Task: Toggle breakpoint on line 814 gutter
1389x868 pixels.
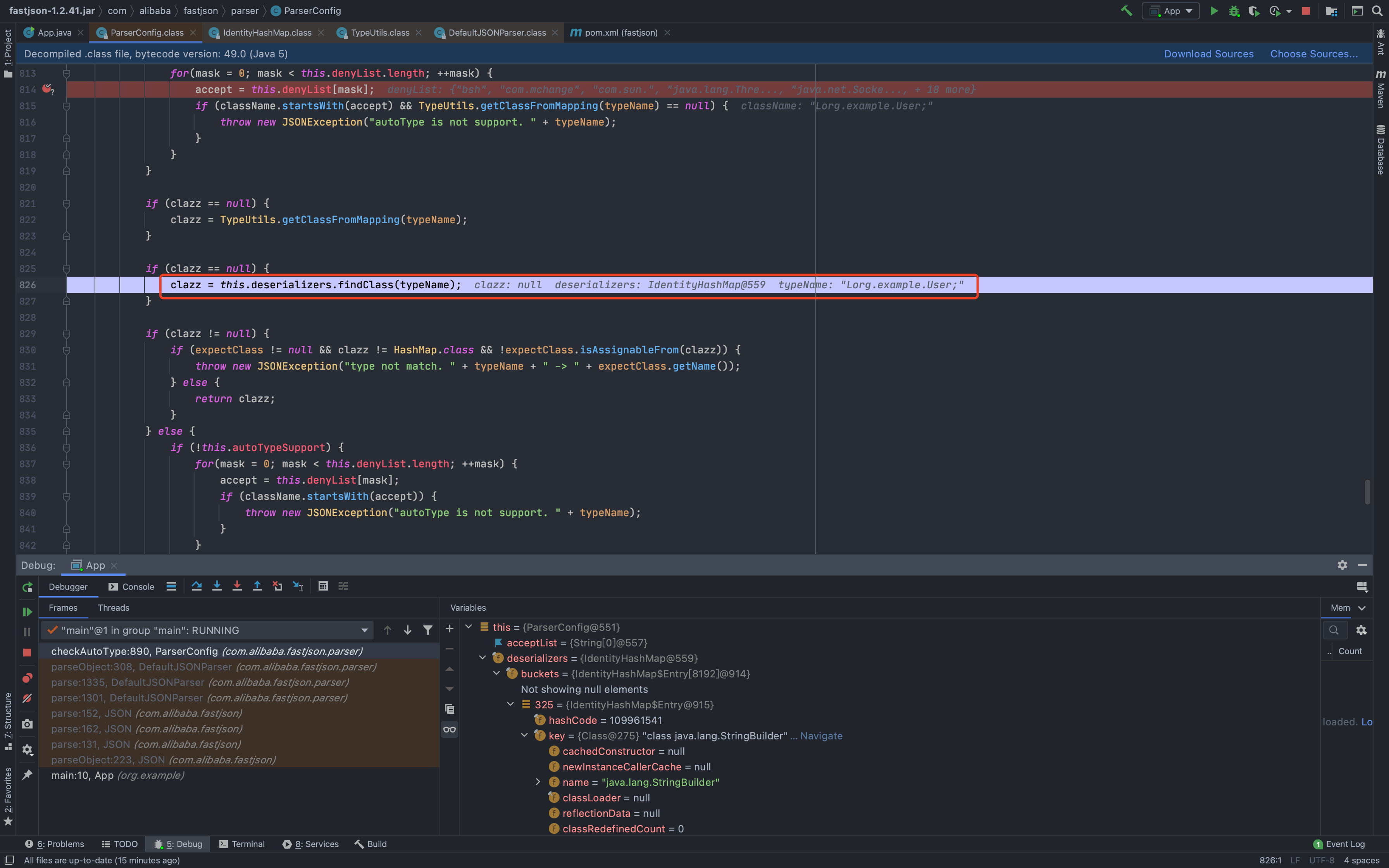Action: (x=48, y=90)
